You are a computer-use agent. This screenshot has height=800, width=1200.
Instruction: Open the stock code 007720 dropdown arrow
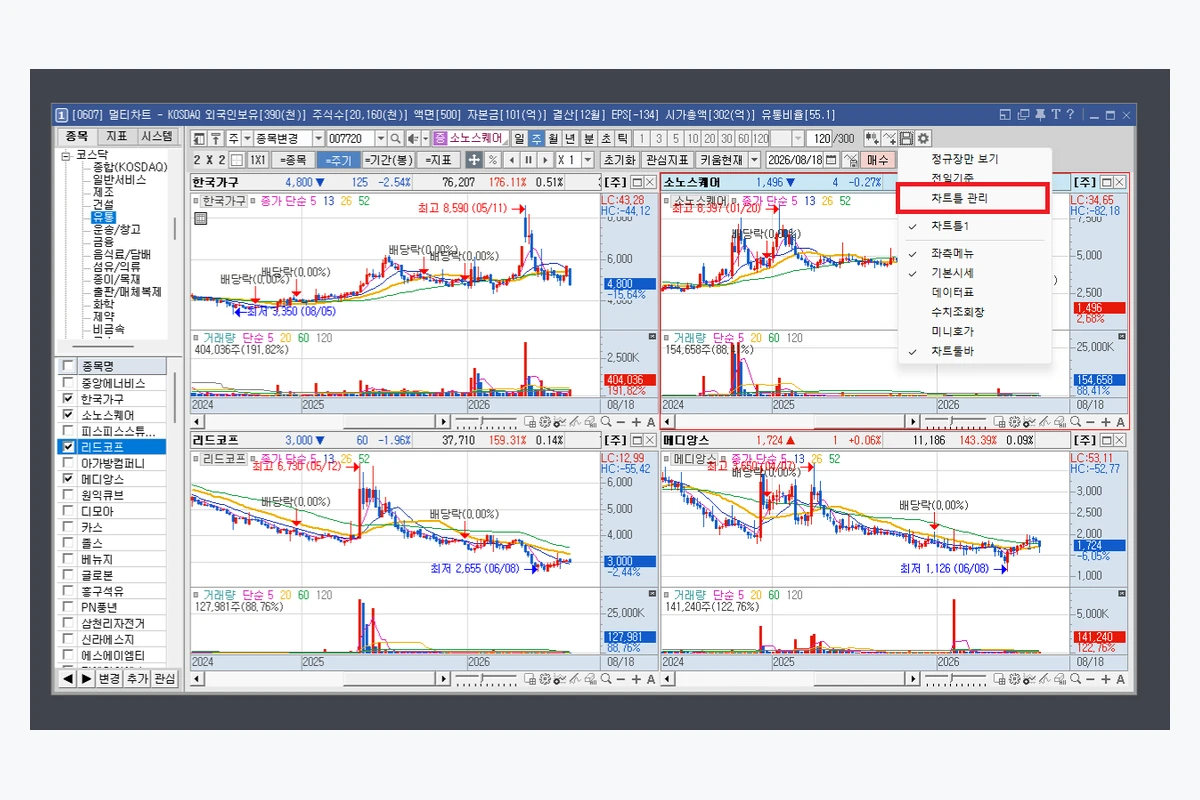tap(381, 139)
